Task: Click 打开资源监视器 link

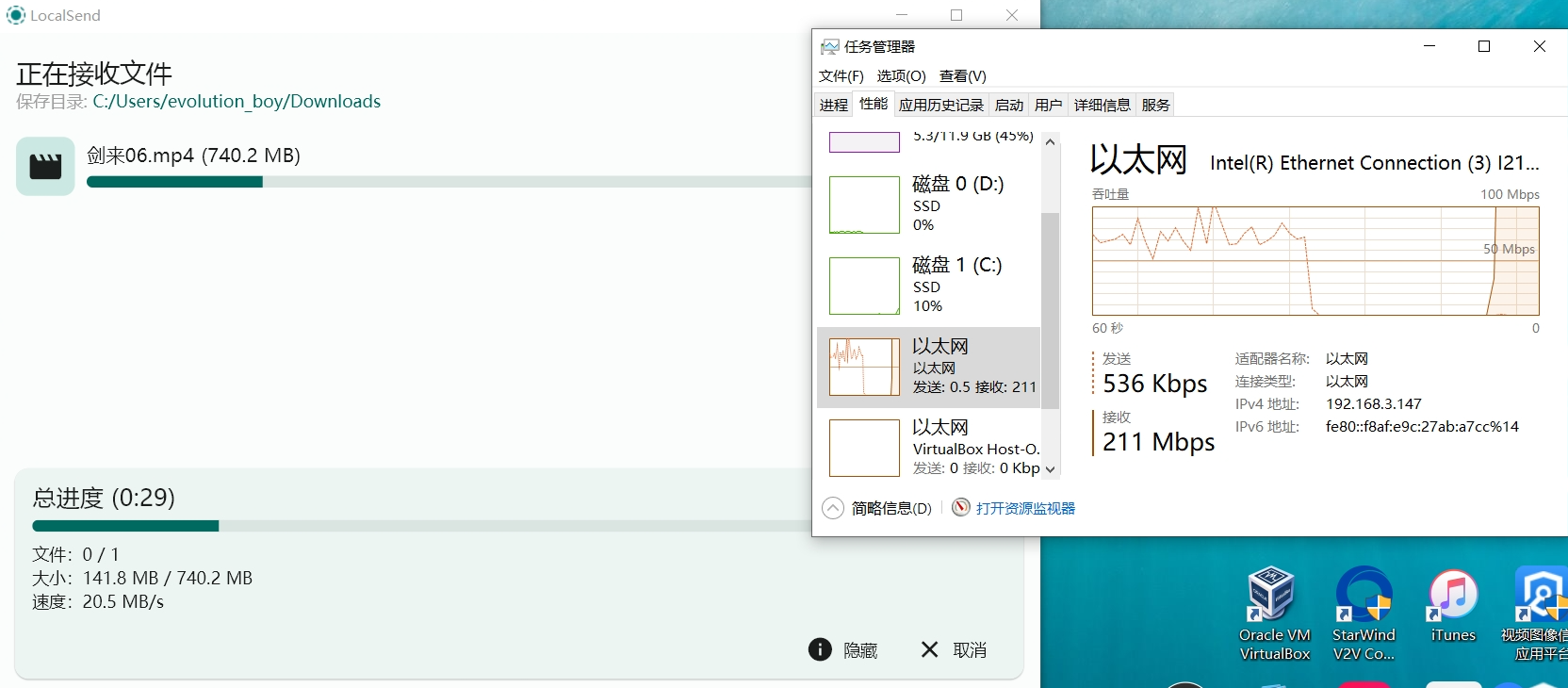Action: tap(1025, 508)
